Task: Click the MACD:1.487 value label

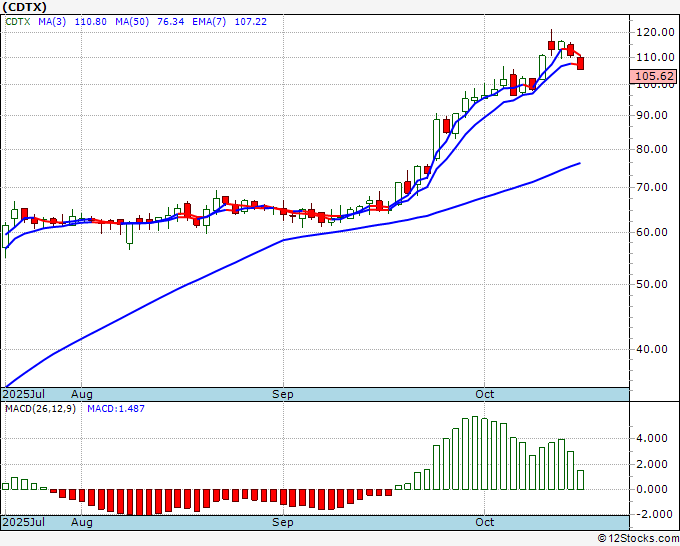Action: tap(116, 409)
